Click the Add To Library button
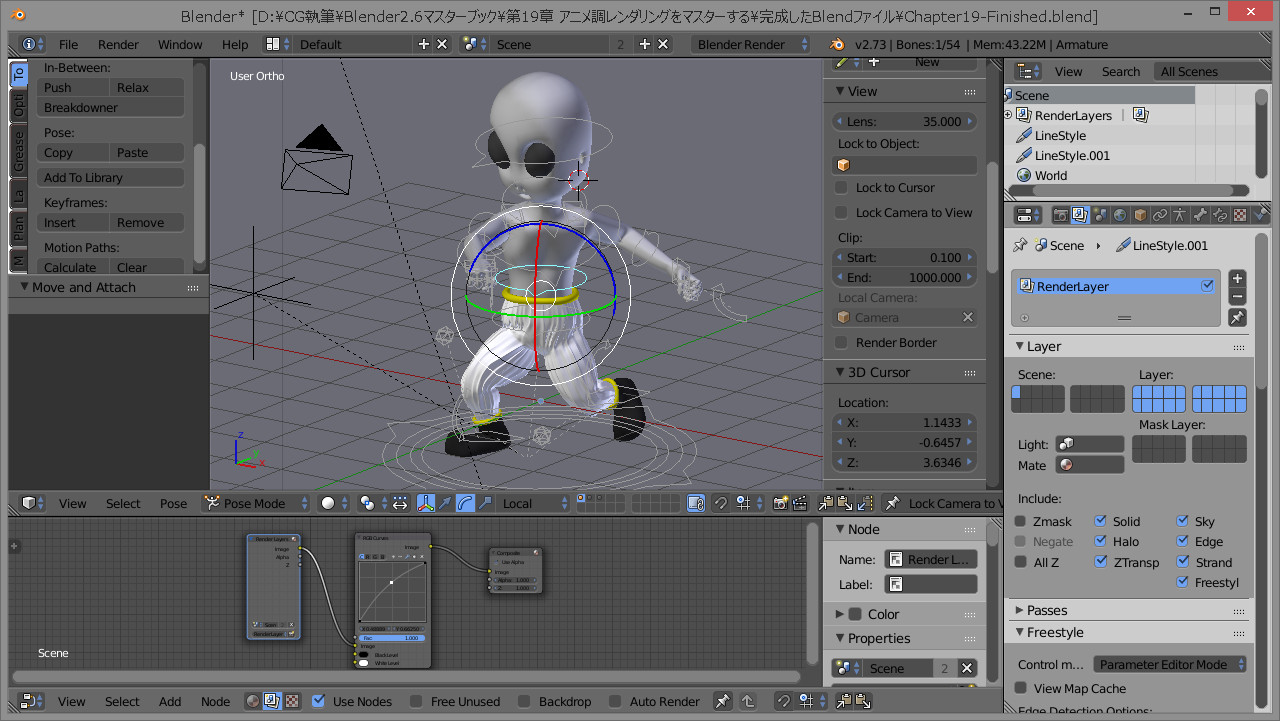 pyautogui.click(x=111, y=178)
